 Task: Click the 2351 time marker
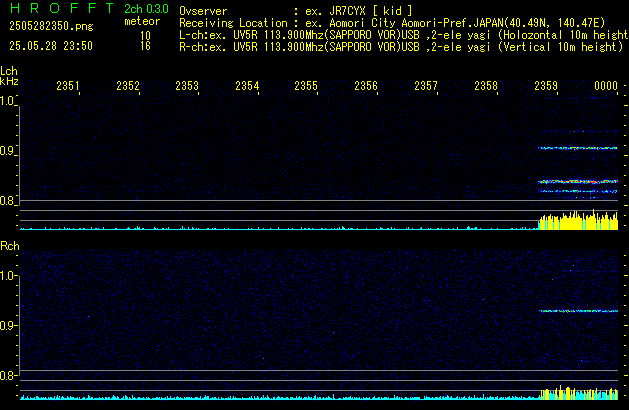point(68,86)
